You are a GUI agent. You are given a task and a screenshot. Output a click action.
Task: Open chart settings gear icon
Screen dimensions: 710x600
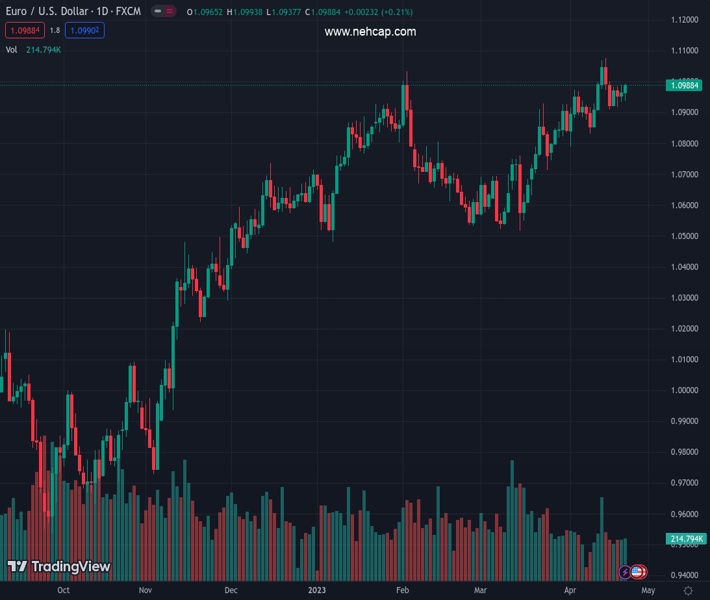pos(687,591)
